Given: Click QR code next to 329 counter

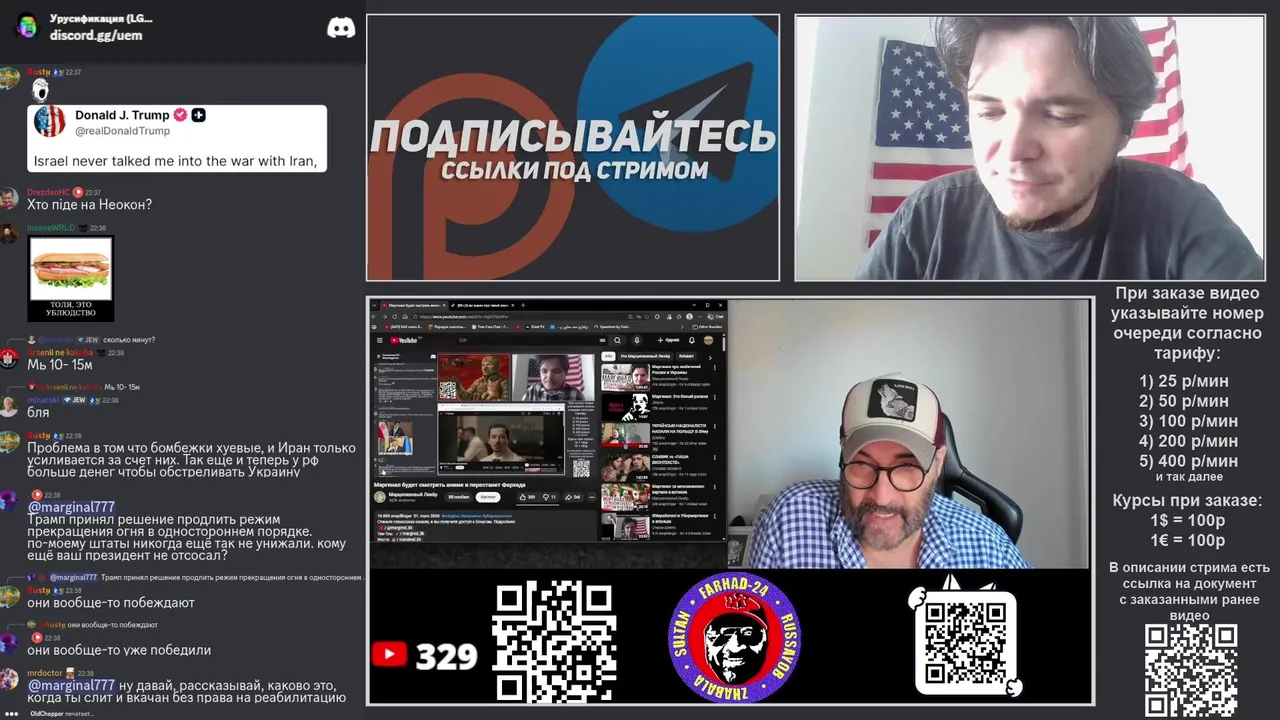Looking at the screenshot, I should pyautogui.click(x=554, y=642).
